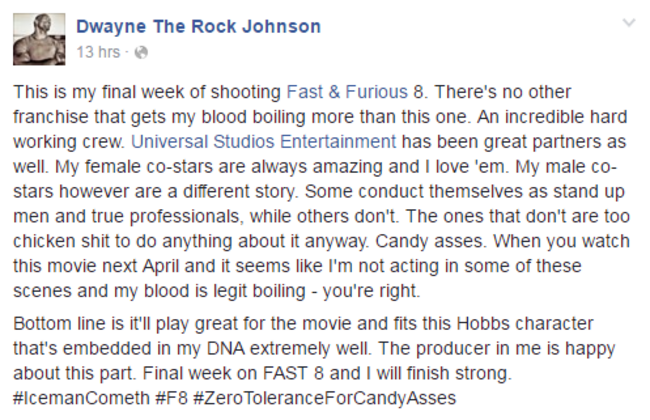The height and width of the screenshot is (420, 650).
Task: Click the Candy asses sentence in post
Action: pyautogui.click(x=431, y=241)
